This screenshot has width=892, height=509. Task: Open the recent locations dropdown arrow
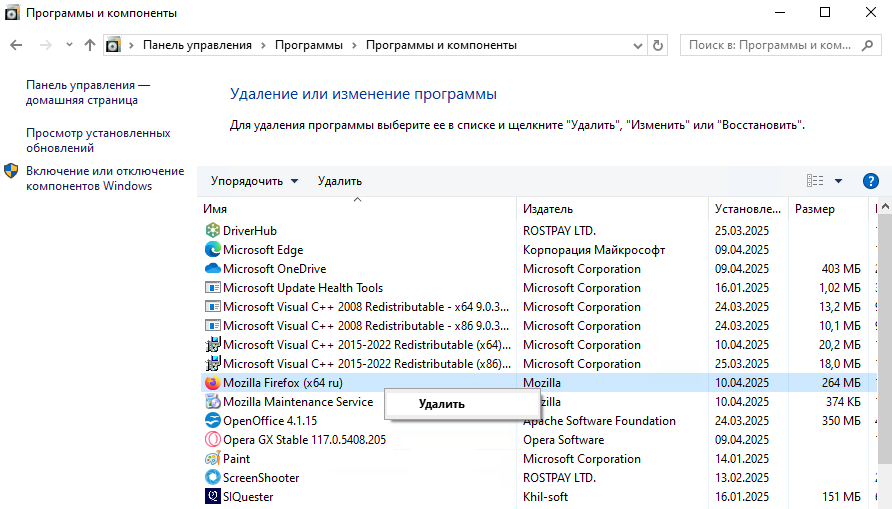pos(69,45)
